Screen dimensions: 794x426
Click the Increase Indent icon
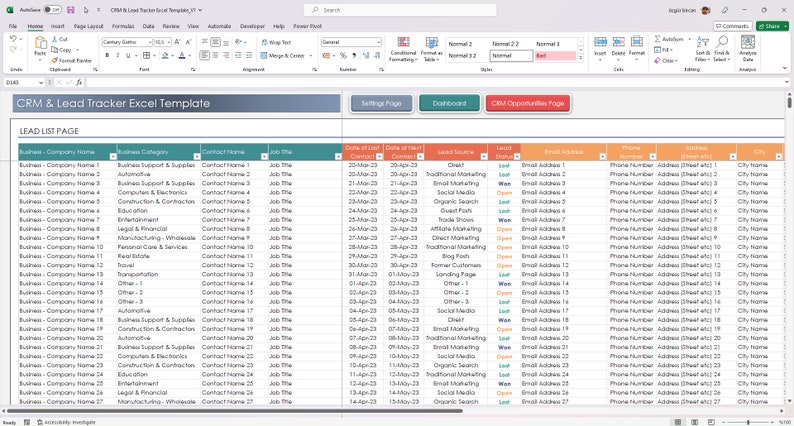tap(249, 55)
